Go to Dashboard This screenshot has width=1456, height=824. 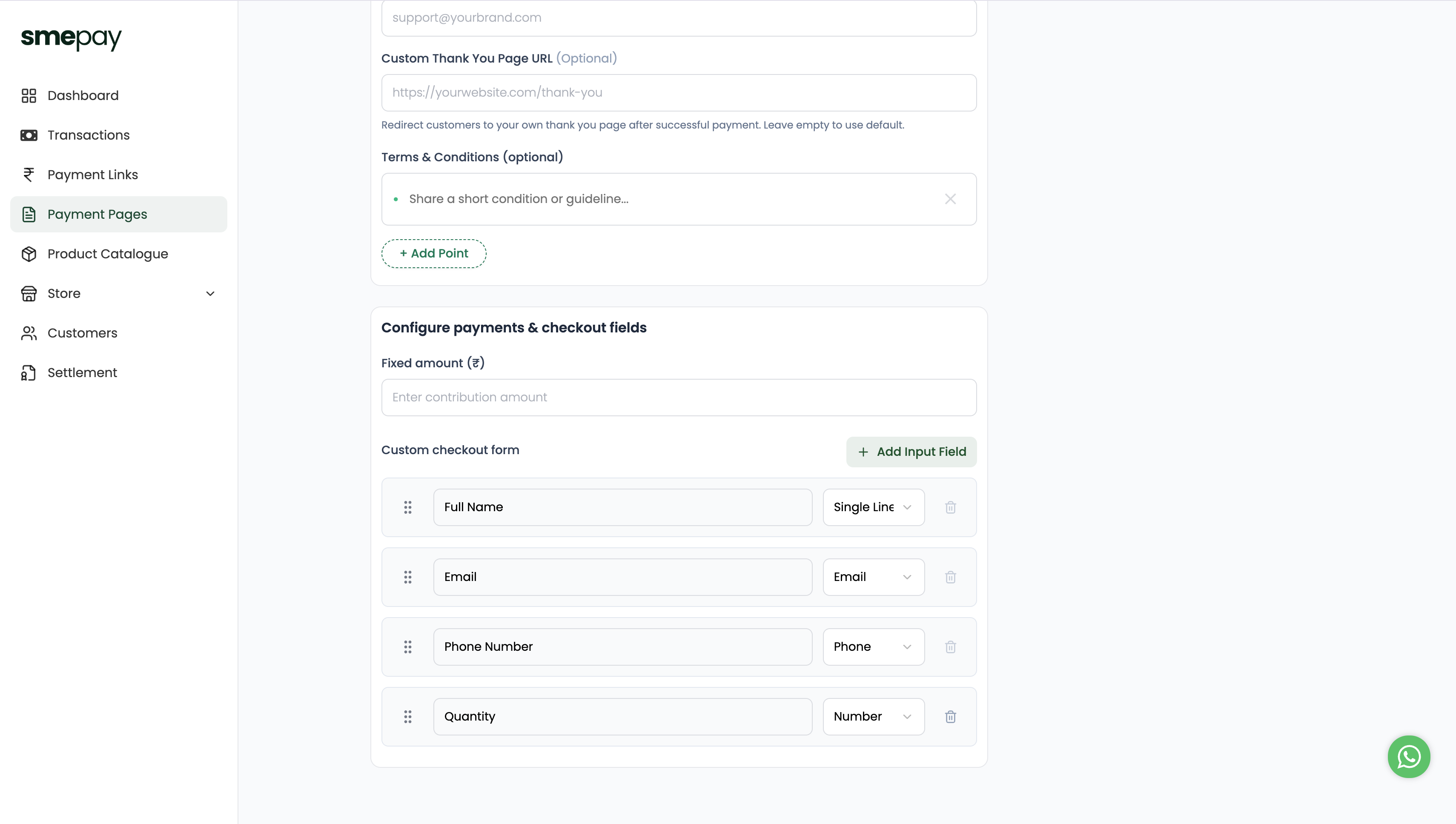(118, 96)
